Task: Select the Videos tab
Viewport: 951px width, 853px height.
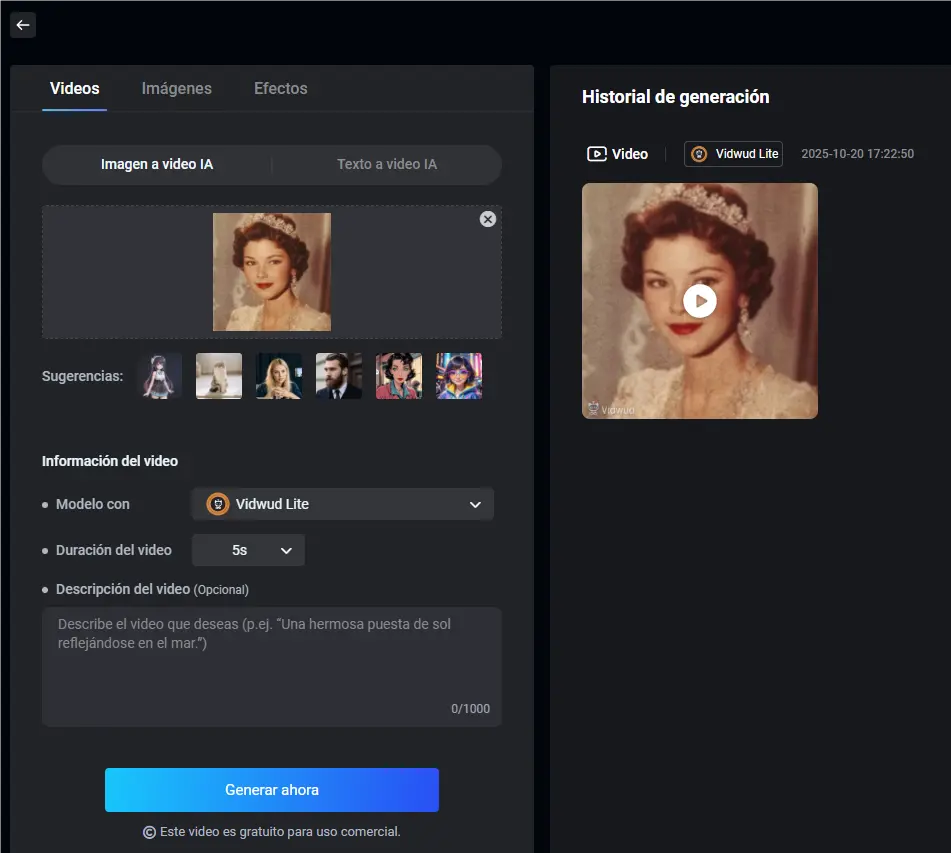Action: 75,88
